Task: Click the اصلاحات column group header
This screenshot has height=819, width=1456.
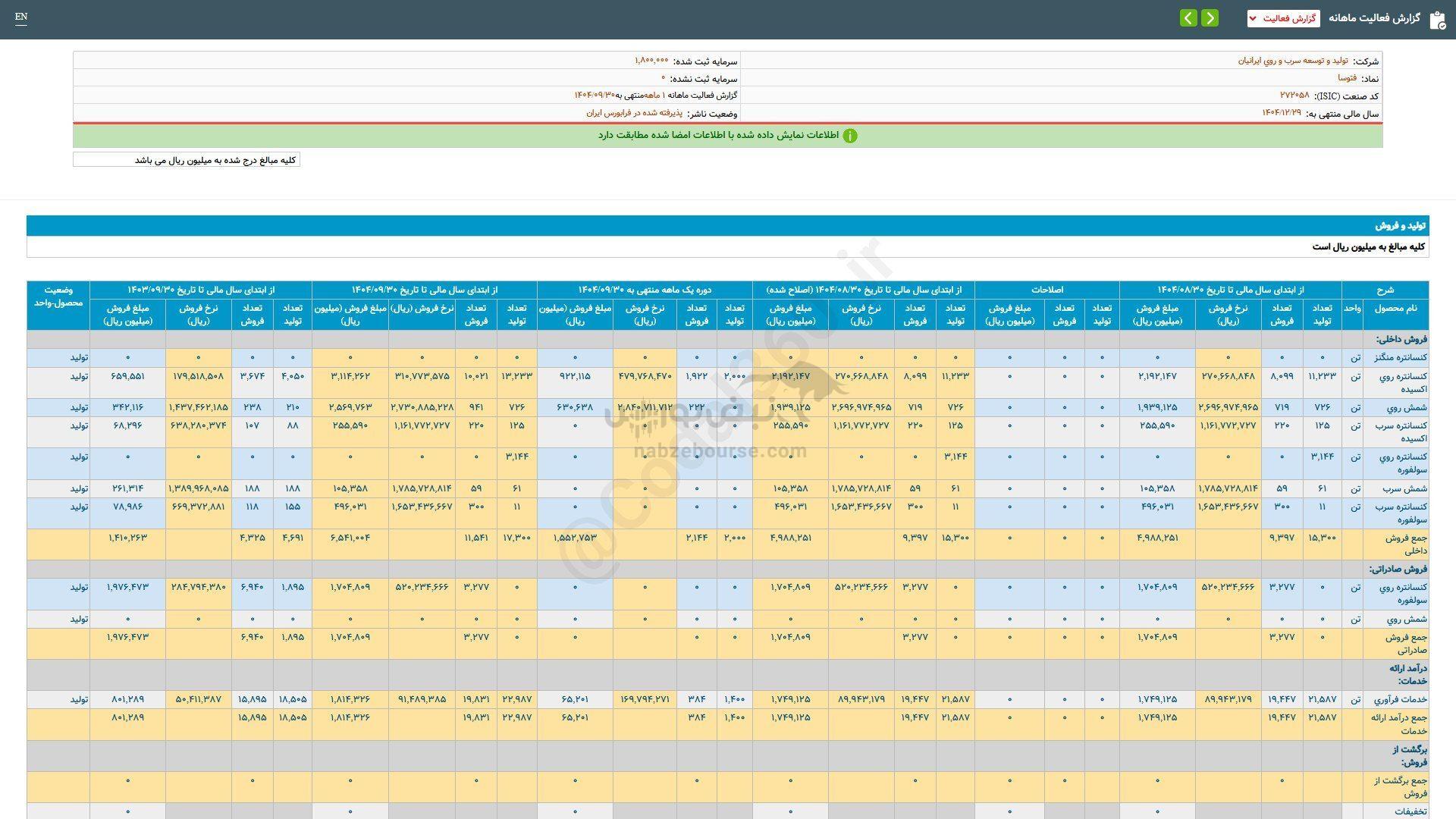Action: pyautogui.click(x=1046, y=290)
